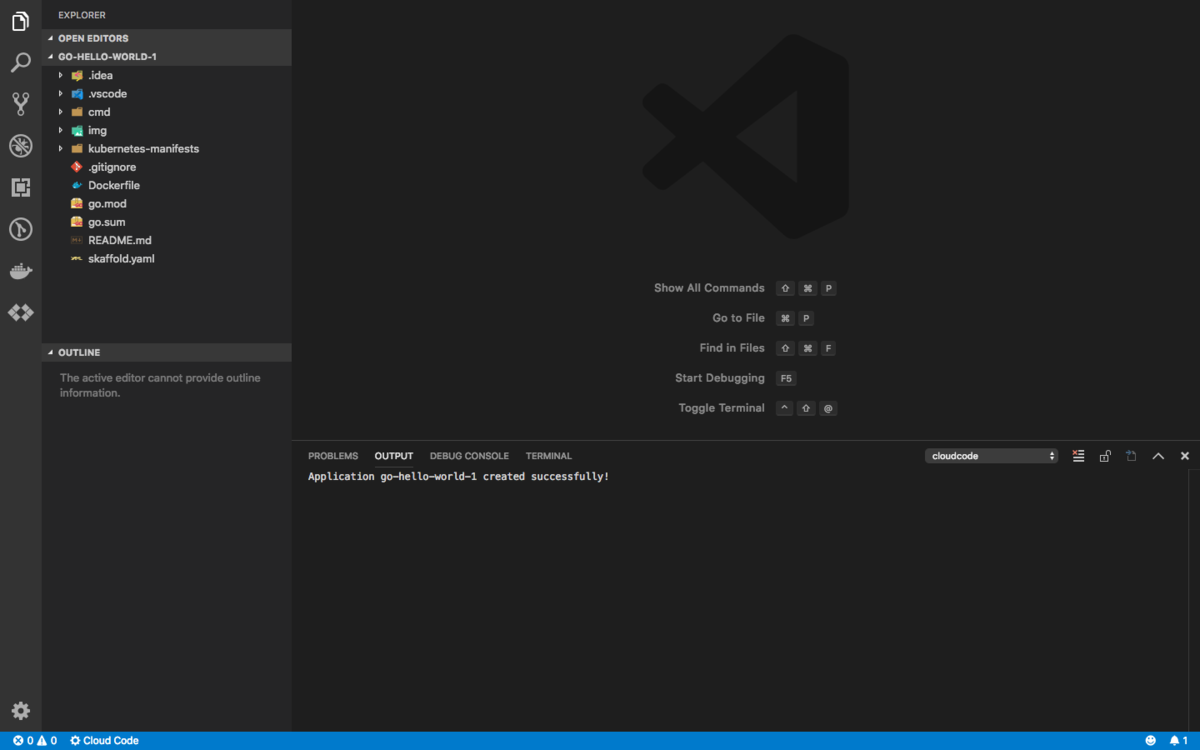The width and height of the screenshot is (1200, 750).
Task: Open the Debug view bug icon
Action: (20, 146)
